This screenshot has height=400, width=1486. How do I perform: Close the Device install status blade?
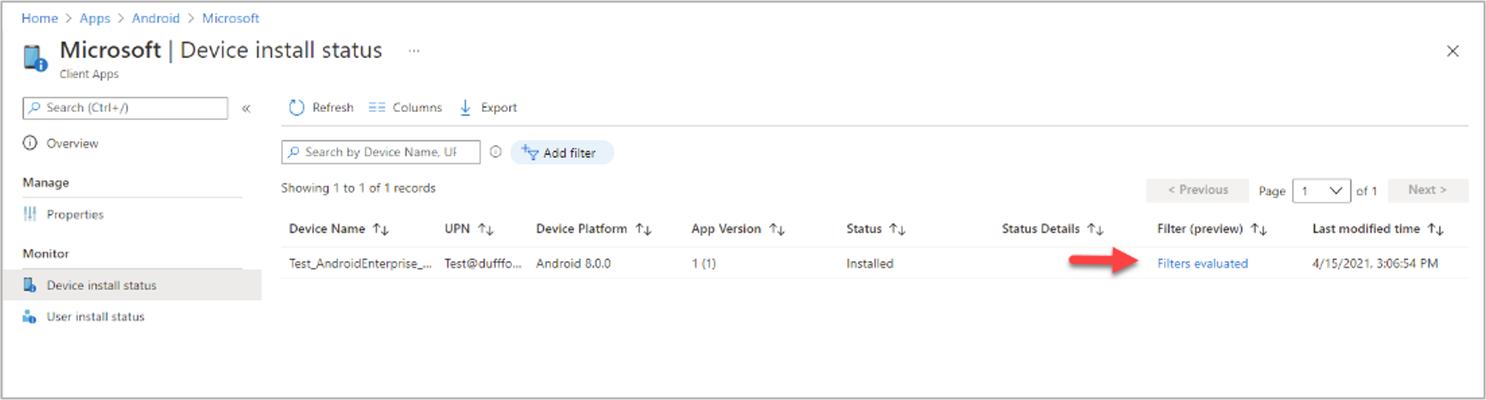(x=1453, y=51)
